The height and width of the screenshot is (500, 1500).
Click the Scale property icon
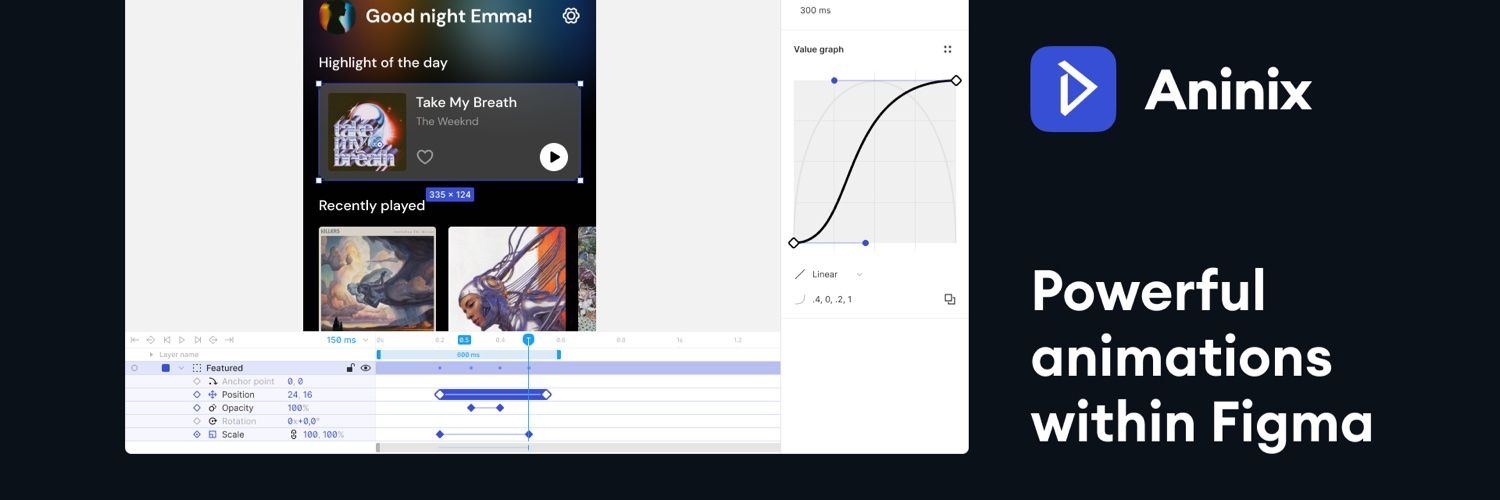tap(212, 435)
